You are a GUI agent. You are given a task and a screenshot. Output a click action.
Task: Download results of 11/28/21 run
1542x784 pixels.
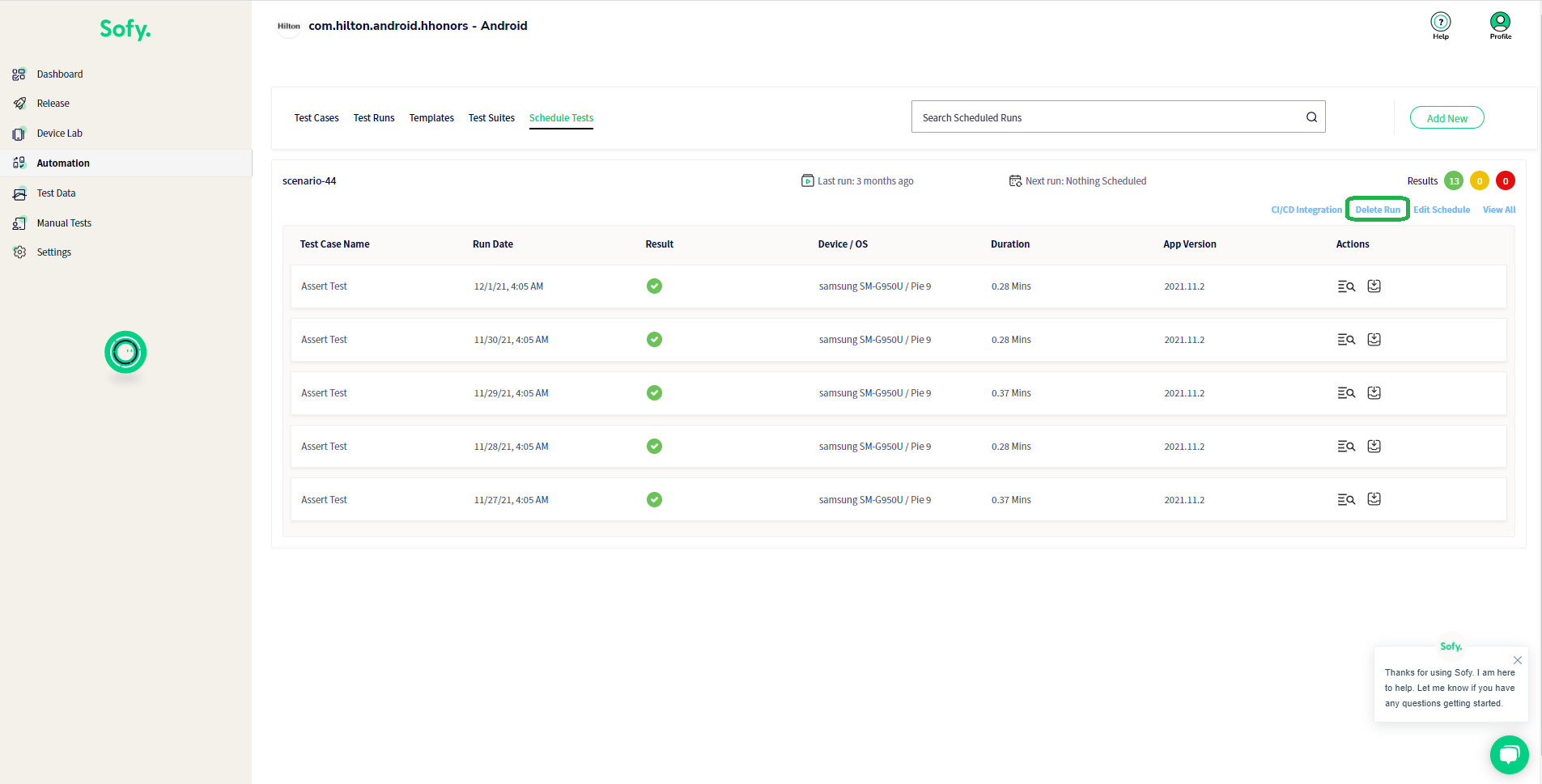pyautogui.click(x=1374, y=446)
